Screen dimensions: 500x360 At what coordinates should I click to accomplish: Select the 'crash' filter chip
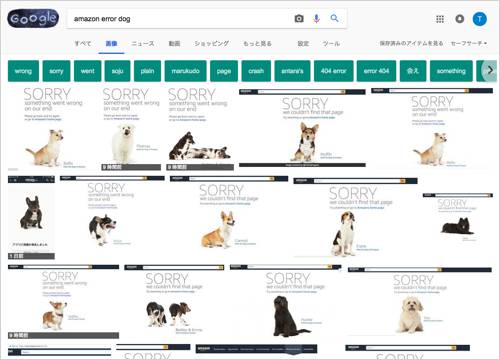(x=256, y=71)
